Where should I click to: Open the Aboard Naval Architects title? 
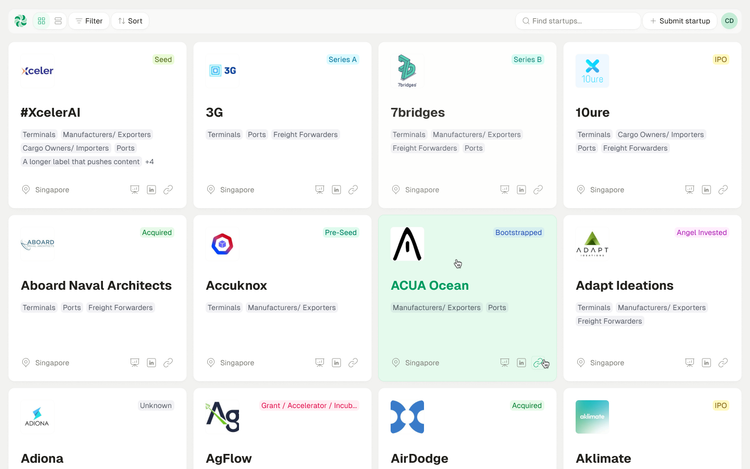tap(96, 285)
